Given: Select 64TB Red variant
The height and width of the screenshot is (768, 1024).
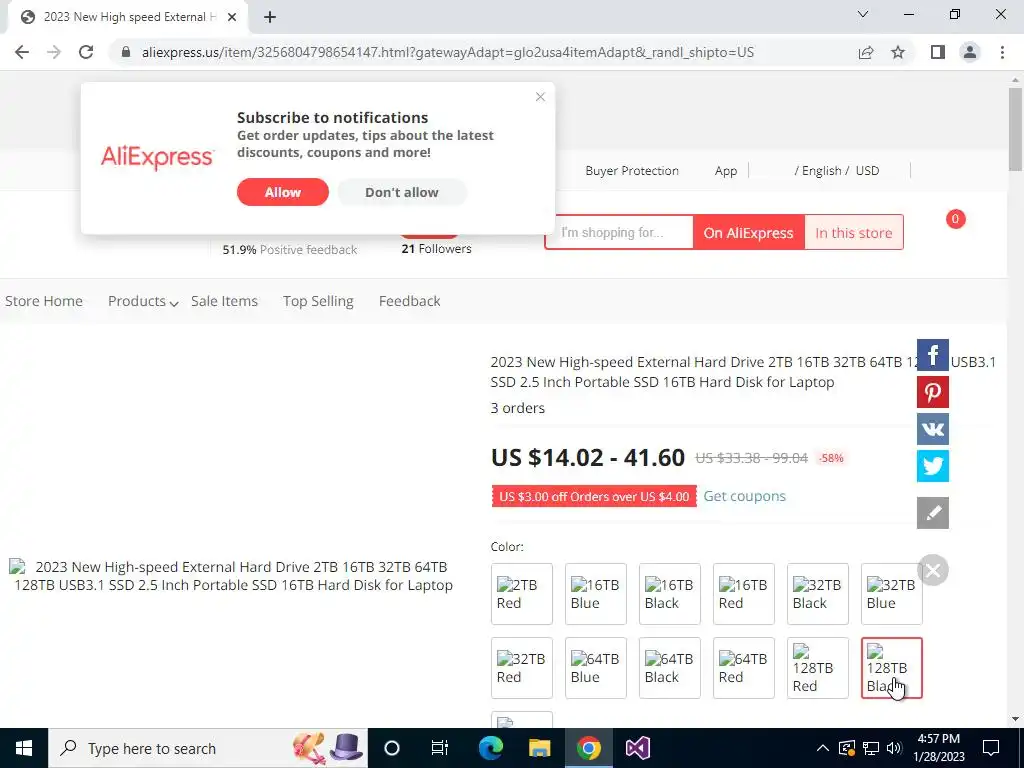Looking at the screenshot, I should (x=743, y=668).
